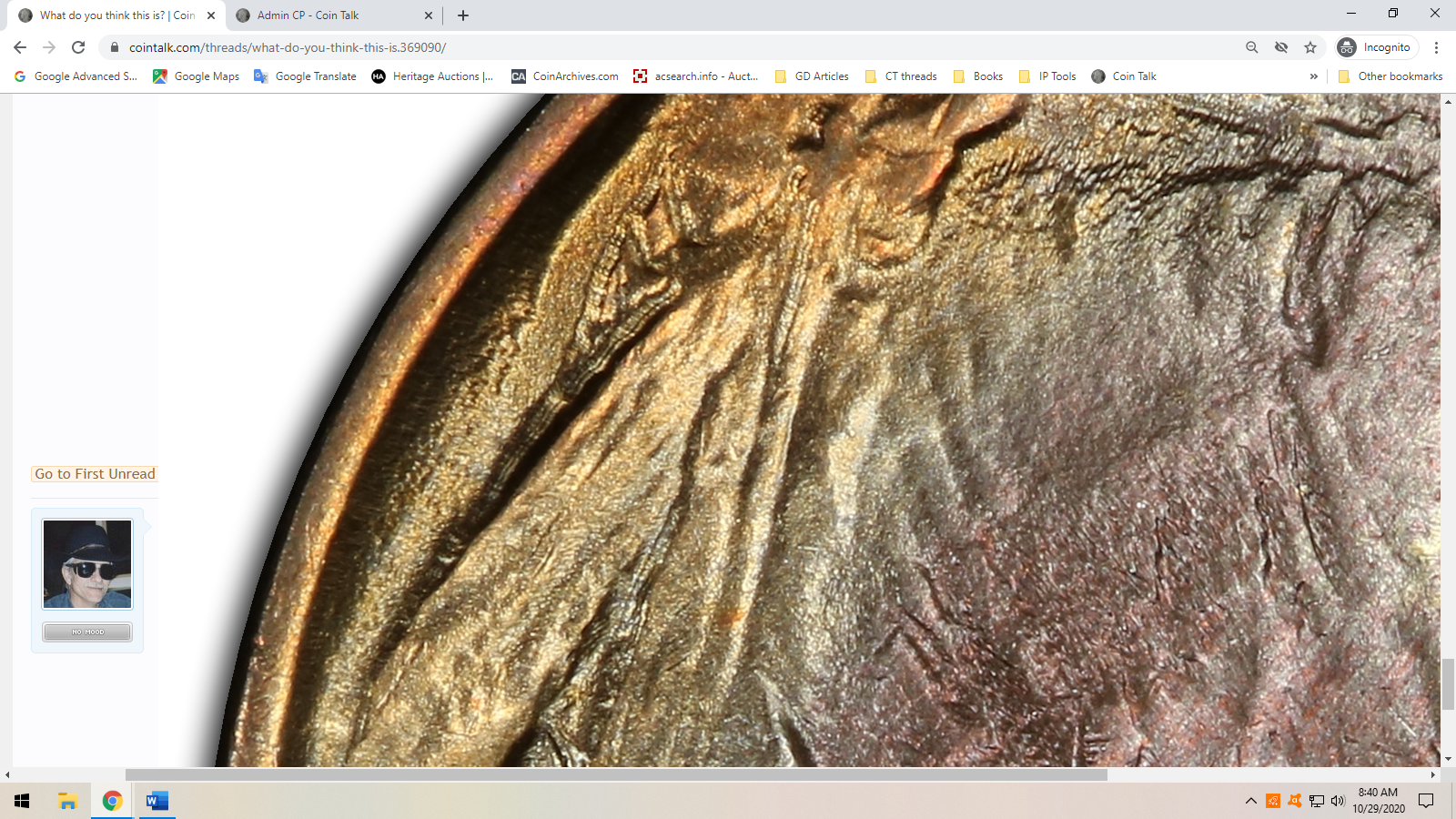Open the CoinArchives.com bookmark

tap(565, 76)
